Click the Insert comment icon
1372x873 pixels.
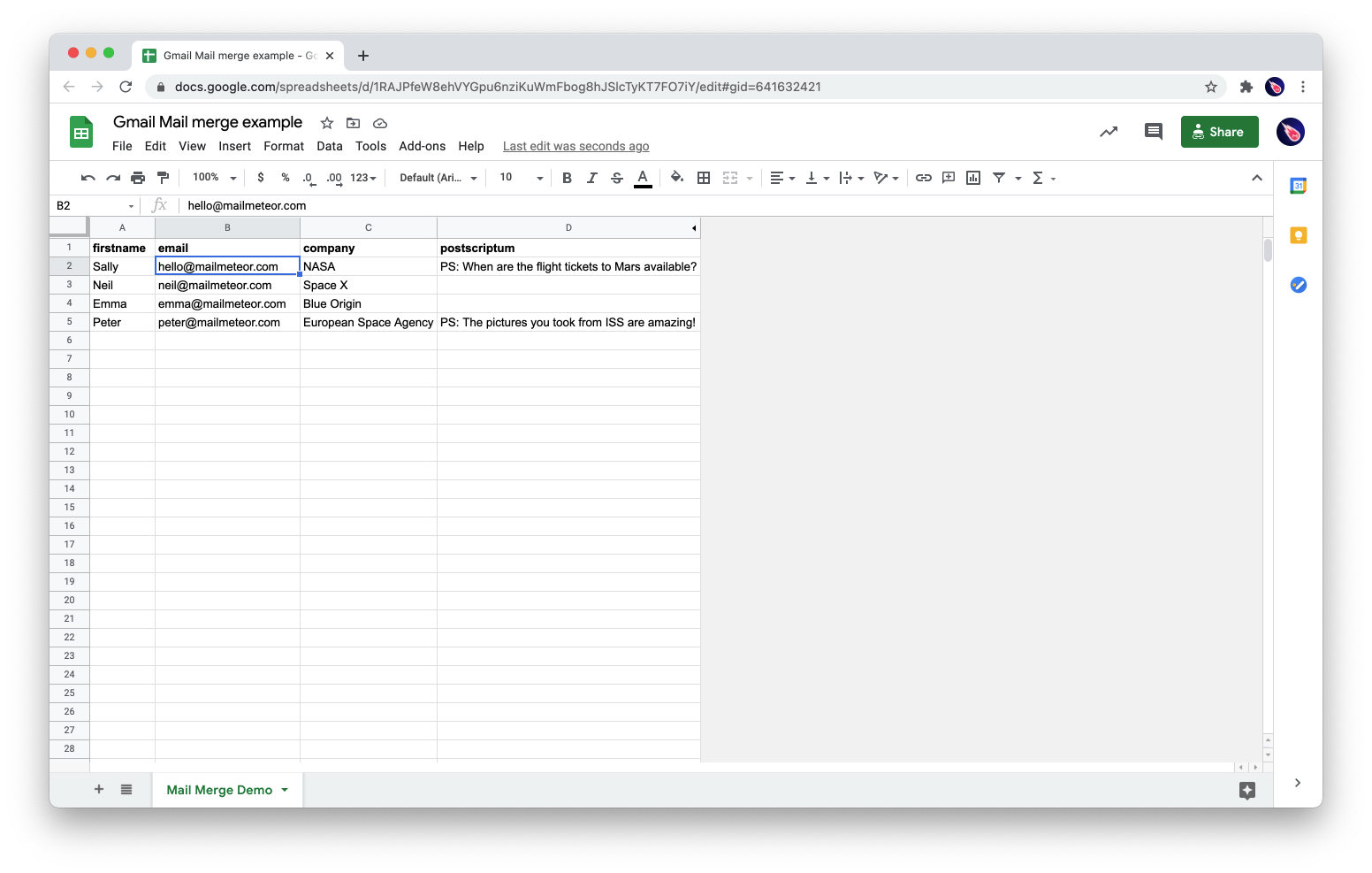tap(949, 178)
